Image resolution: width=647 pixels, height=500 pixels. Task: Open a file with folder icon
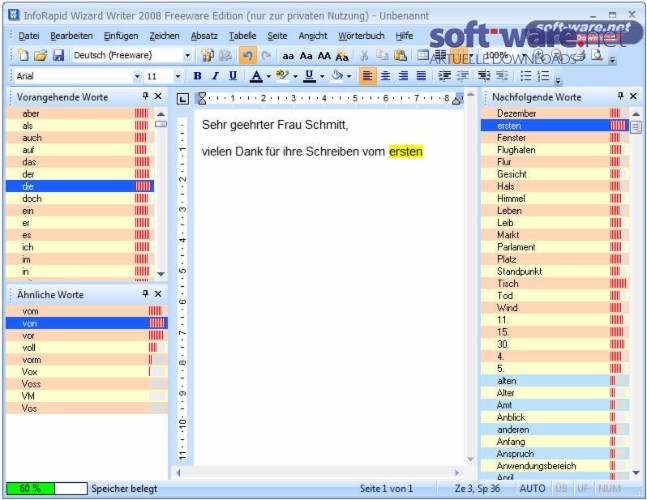(x=40, y=55)
